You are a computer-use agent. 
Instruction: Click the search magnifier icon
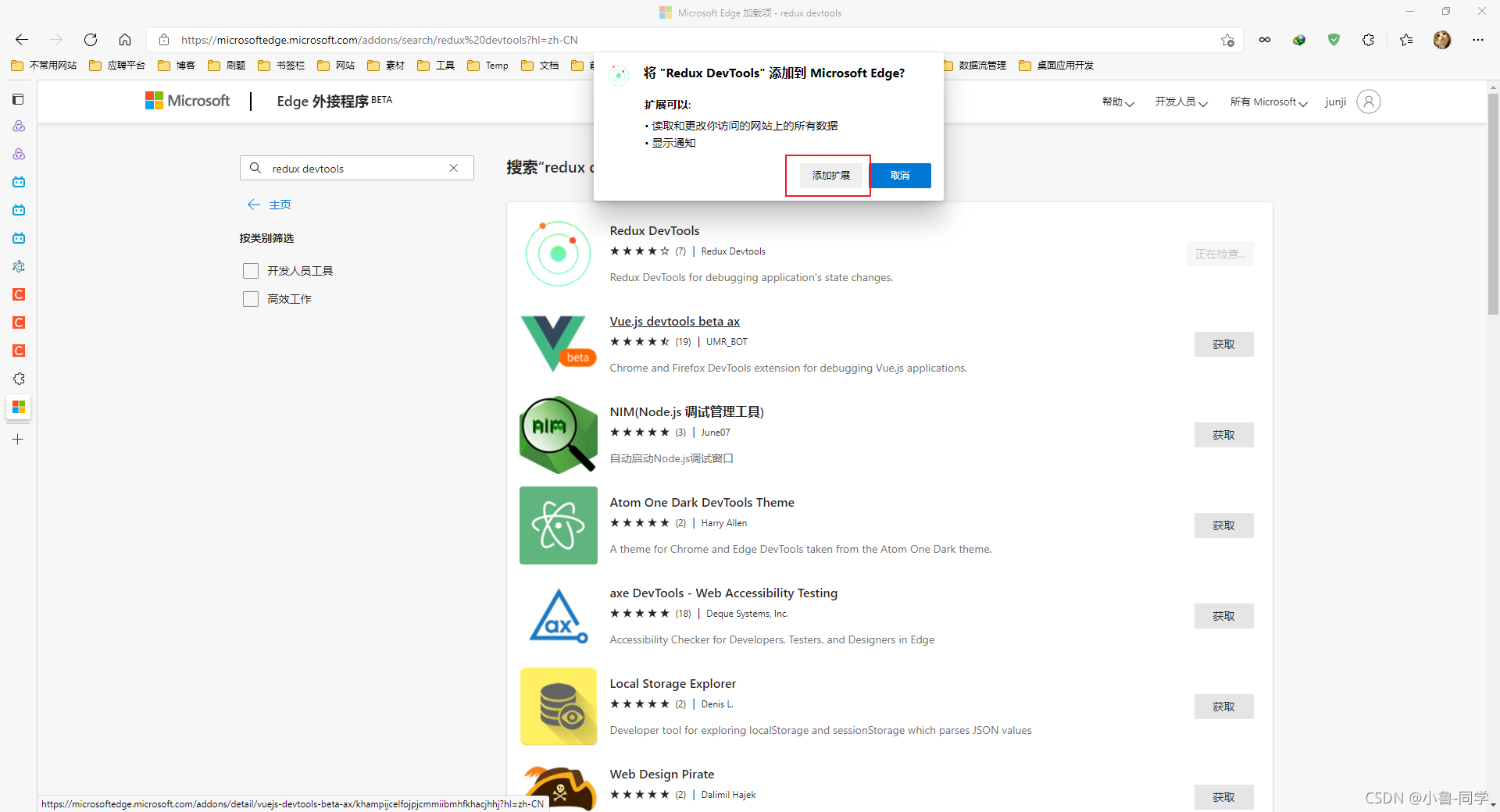[255, 168]
